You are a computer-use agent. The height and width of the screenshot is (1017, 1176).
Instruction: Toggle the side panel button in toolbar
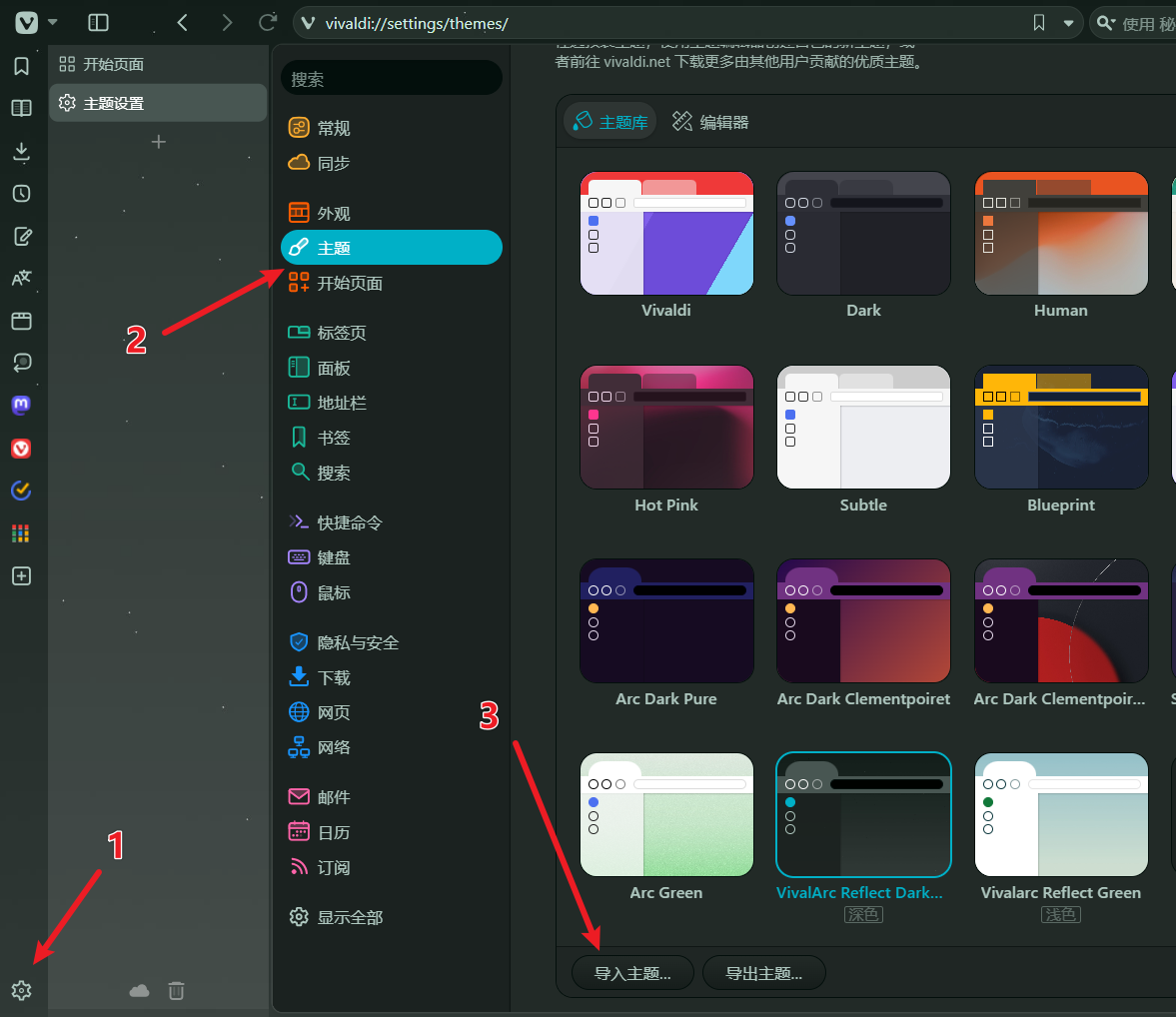98,23
